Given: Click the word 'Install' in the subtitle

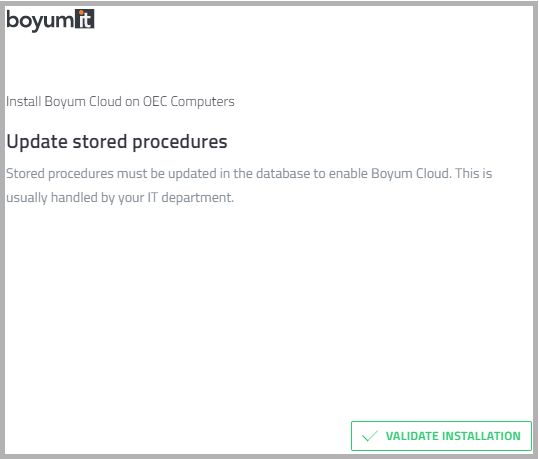Looking at the screenshot, I should pyautogui.click(x=24, y=101).
